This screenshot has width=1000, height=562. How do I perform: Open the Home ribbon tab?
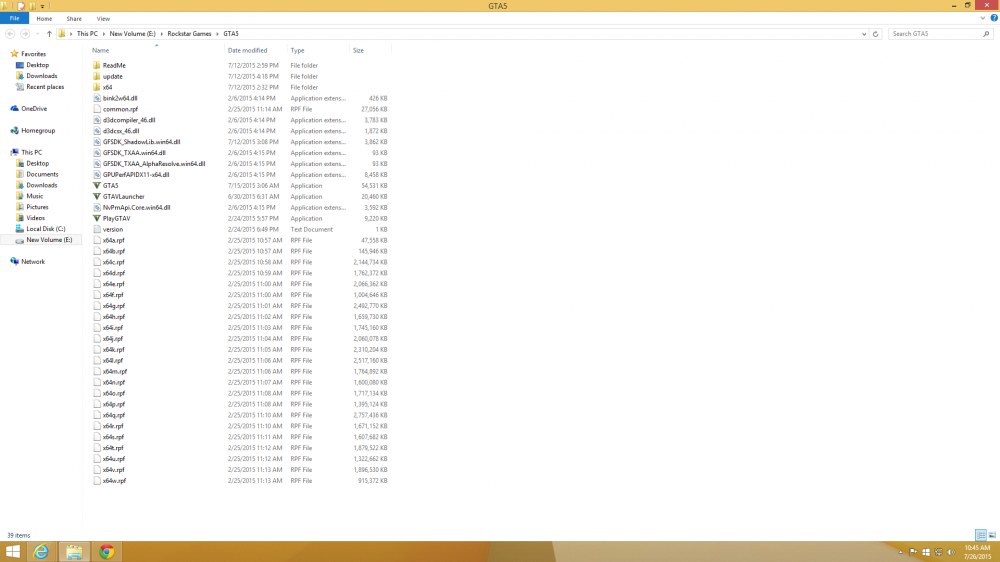coord(44,18)
